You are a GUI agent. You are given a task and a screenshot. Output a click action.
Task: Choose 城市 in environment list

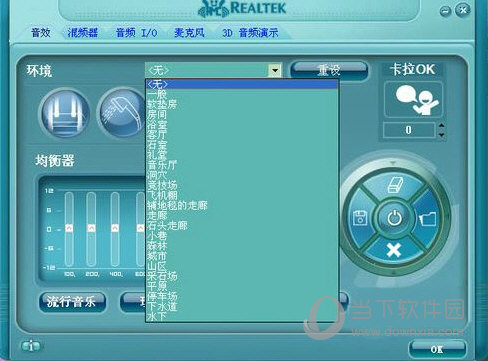click(x=242, y=256)
